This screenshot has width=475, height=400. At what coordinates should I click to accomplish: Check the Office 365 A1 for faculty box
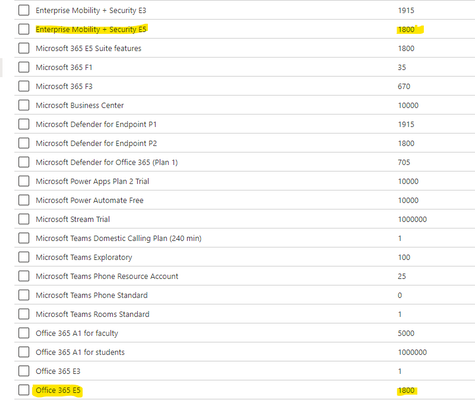[x=24, y=333]
